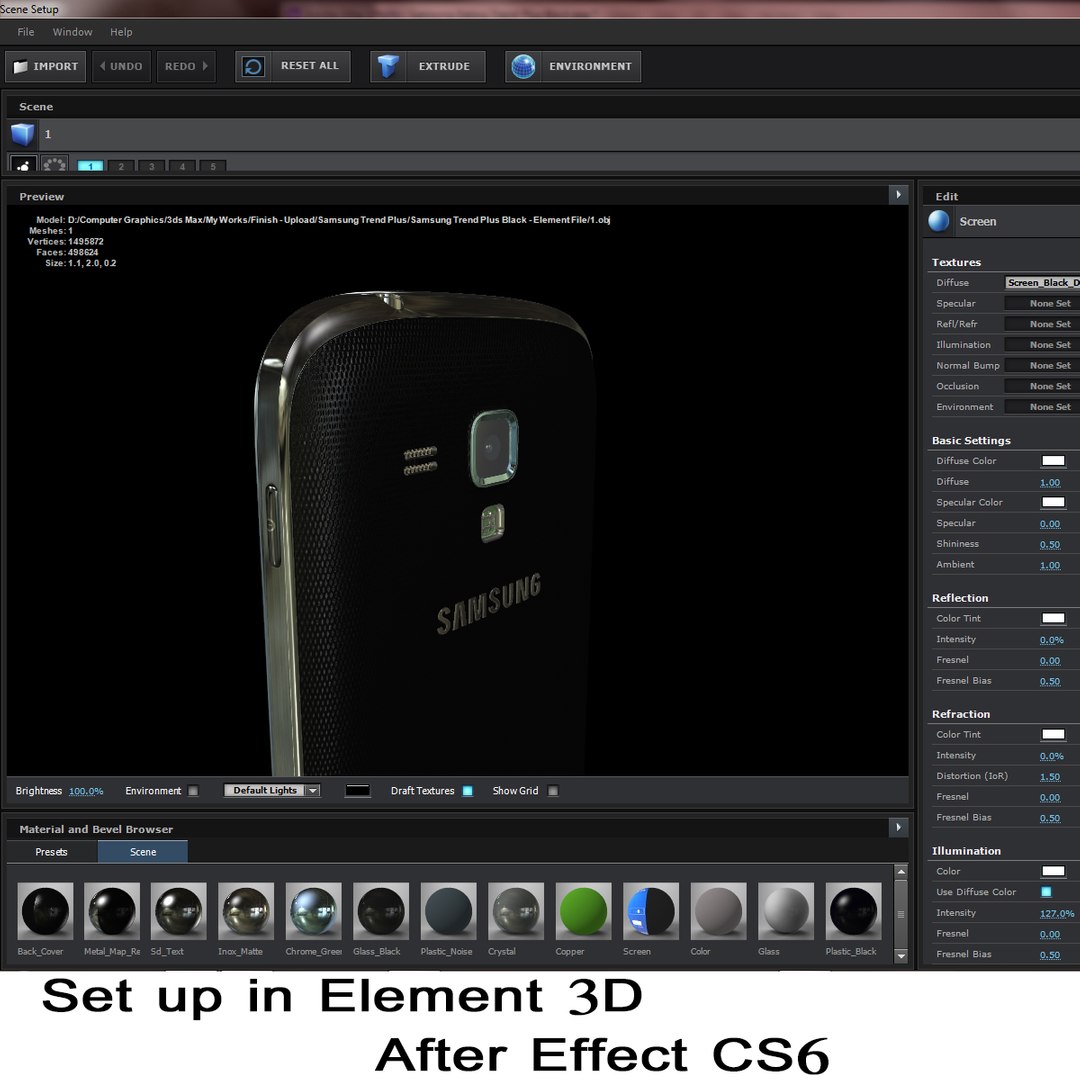Select the Plastic_Black material sphere
The height and width of the screenshot is (1080, 1080).
pyautogui.click(x=853, y=911)
